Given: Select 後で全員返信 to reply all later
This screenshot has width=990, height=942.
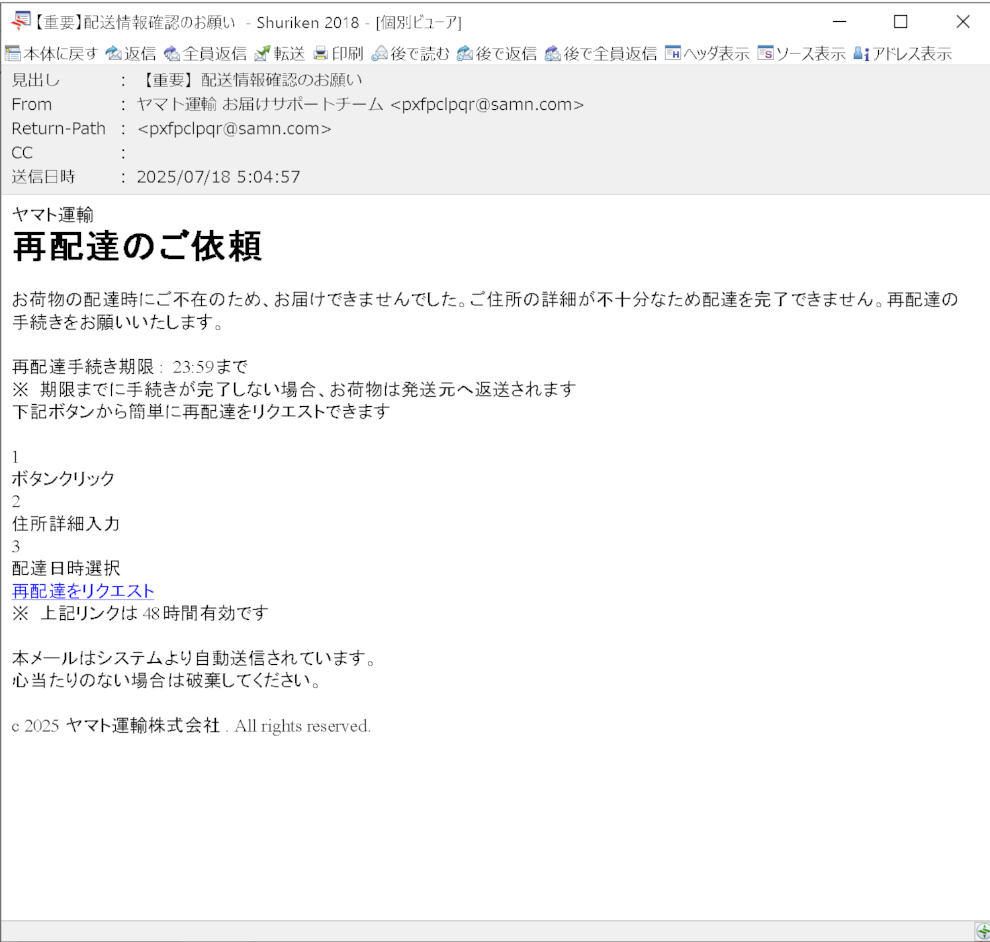Looking at the screenshot, I should [x=601, y=54].
